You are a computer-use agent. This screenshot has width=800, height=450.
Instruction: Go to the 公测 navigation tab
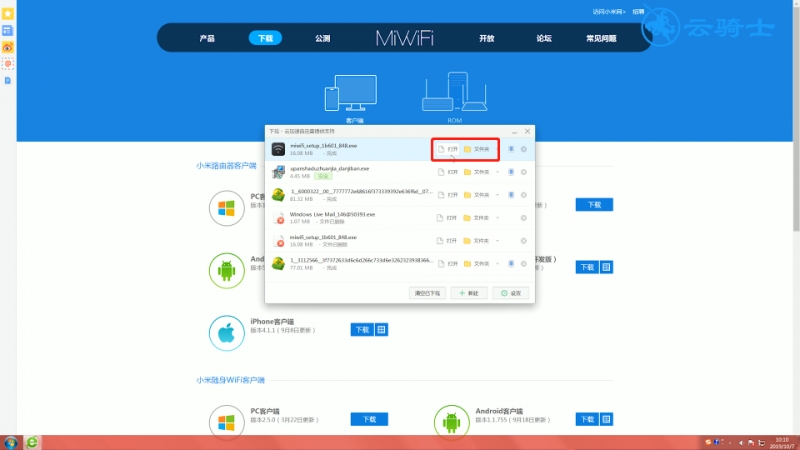322,38
